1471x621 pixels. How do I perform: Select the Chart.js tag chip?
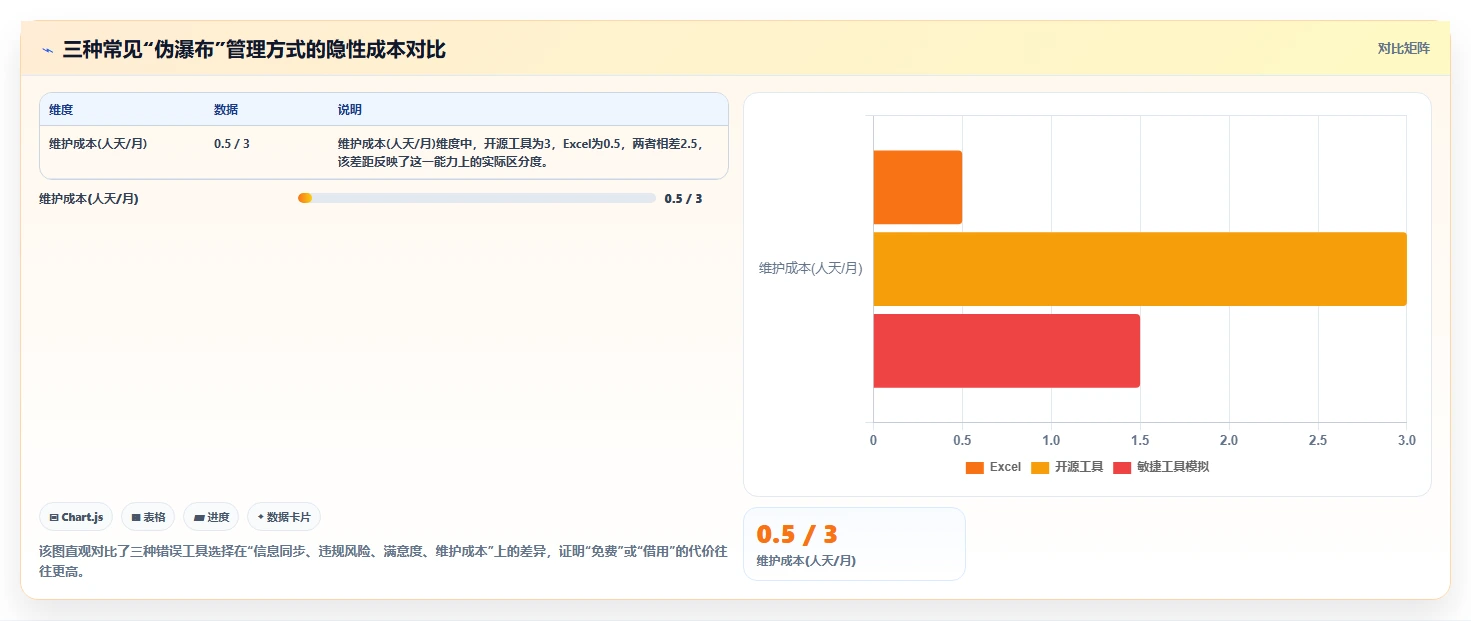point(76,517)
